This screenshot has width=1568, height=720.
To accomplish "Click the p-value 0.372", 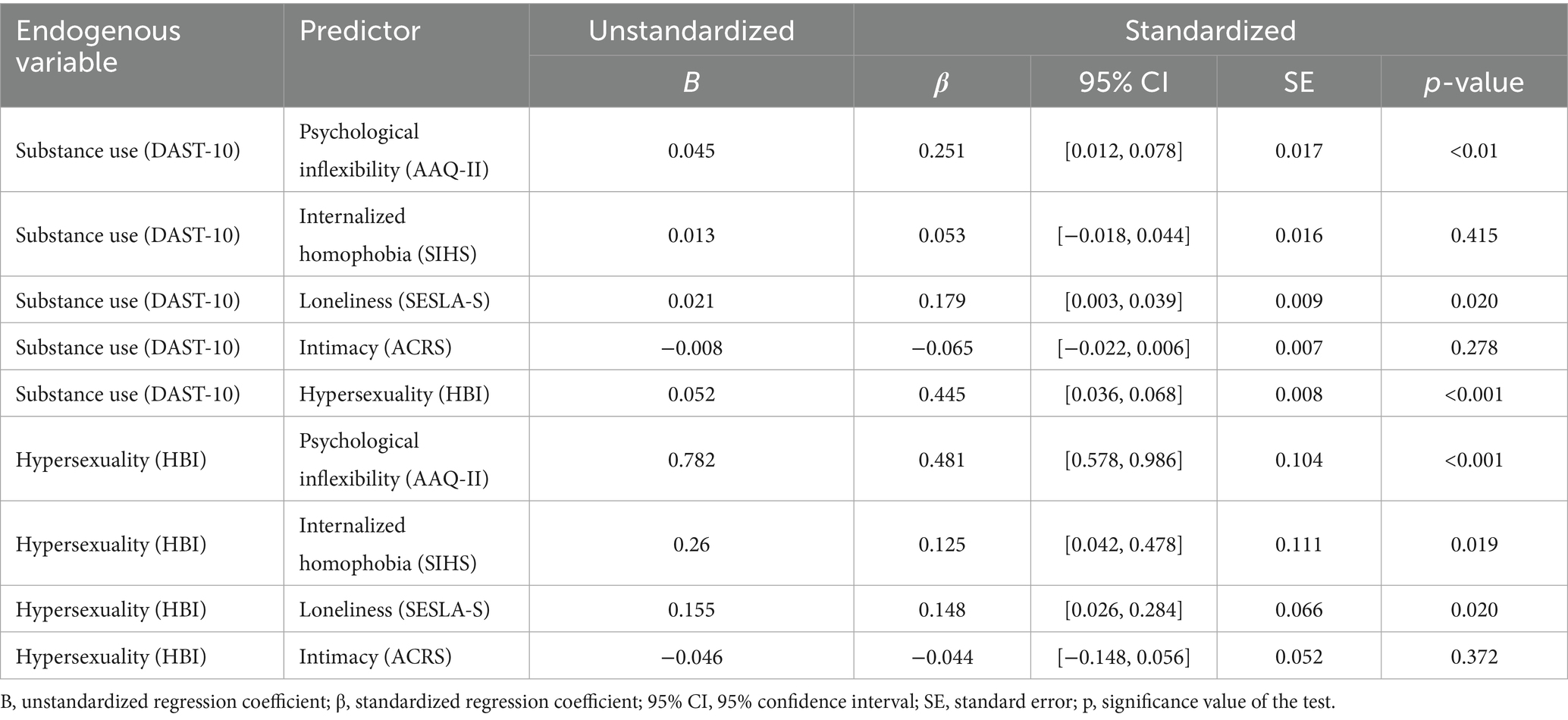I will click(1473, 656).
